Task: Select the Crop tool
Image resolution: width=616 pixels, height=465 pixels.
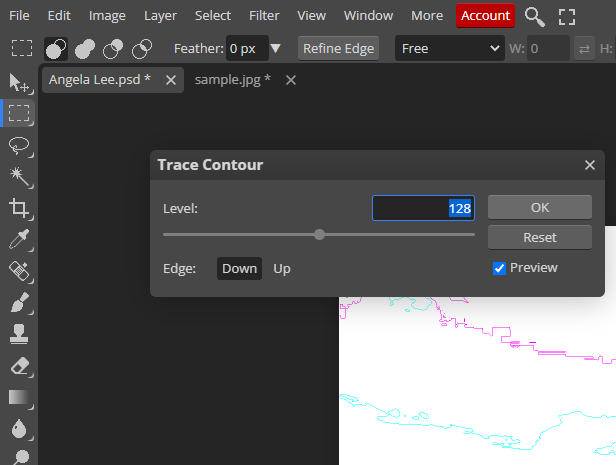Action: [18, 208]
